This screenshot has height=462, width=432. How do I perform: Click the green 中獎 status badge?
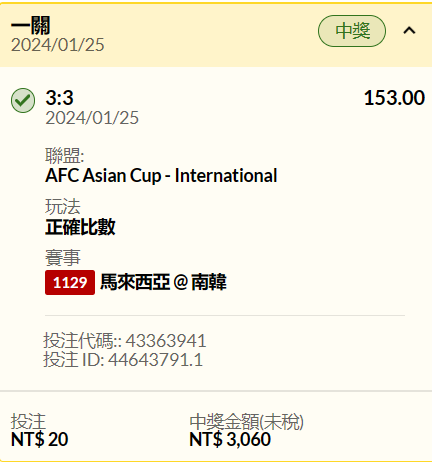(352, 31)
